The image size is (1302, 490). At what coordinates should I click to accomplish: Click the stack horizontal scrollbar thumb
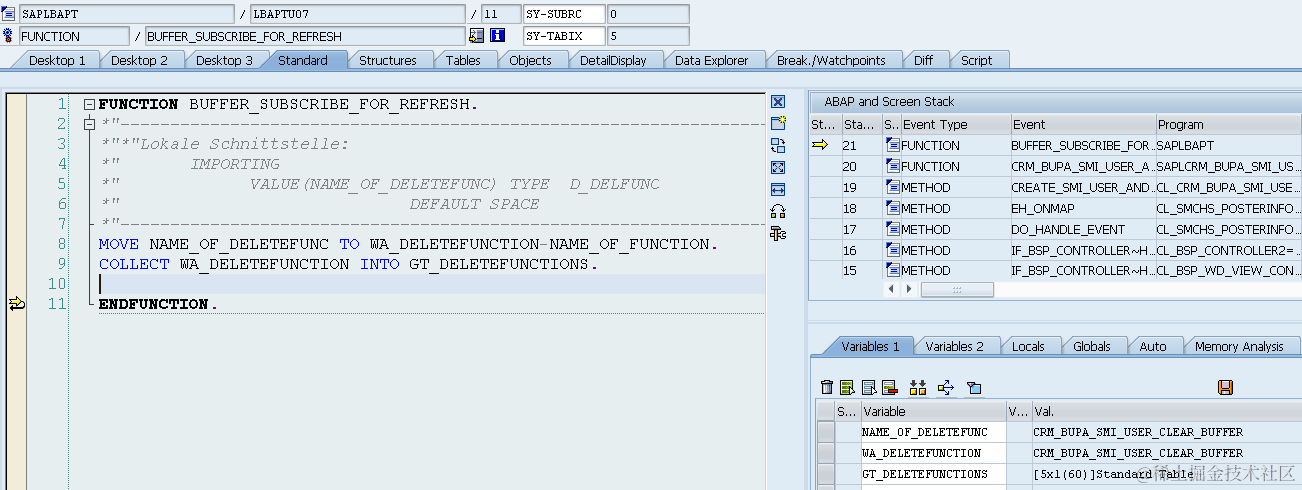[957, 289]
